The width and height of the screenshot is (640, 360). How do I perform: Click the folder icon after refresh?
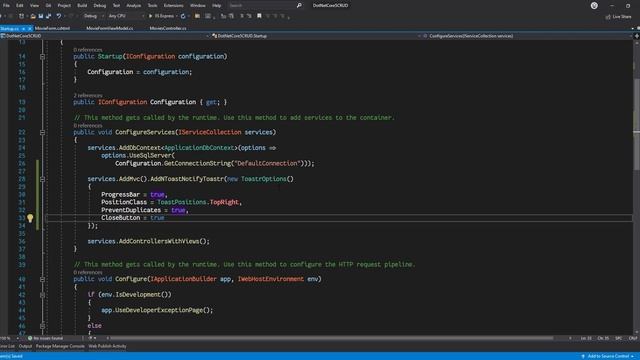198,16
